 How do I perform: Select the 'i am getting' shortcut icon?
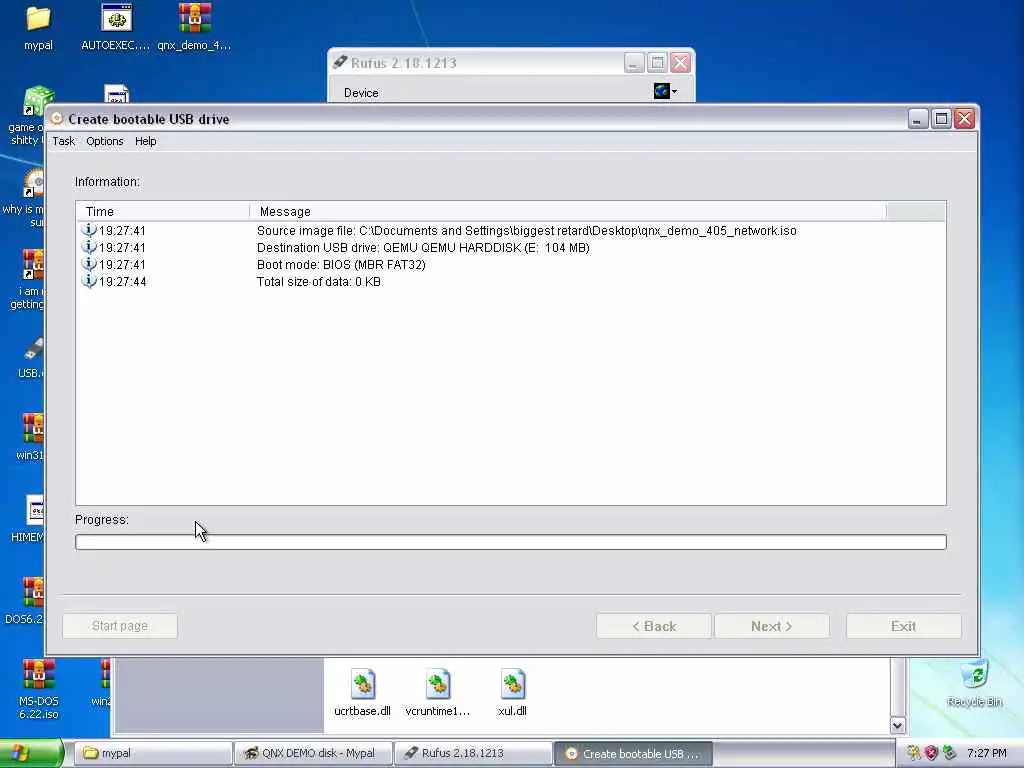pyautogui.click(x=28, y=280)
